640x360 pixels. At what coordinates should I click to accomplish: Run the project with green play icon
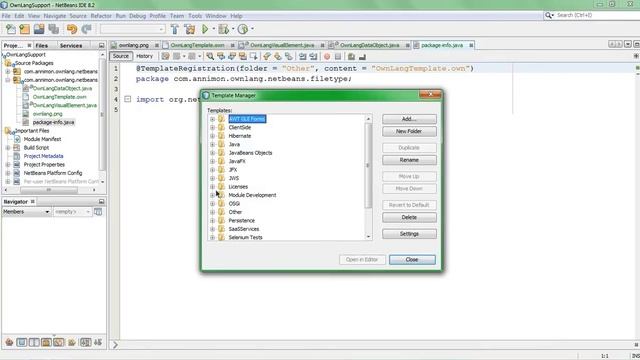point(205,29)
